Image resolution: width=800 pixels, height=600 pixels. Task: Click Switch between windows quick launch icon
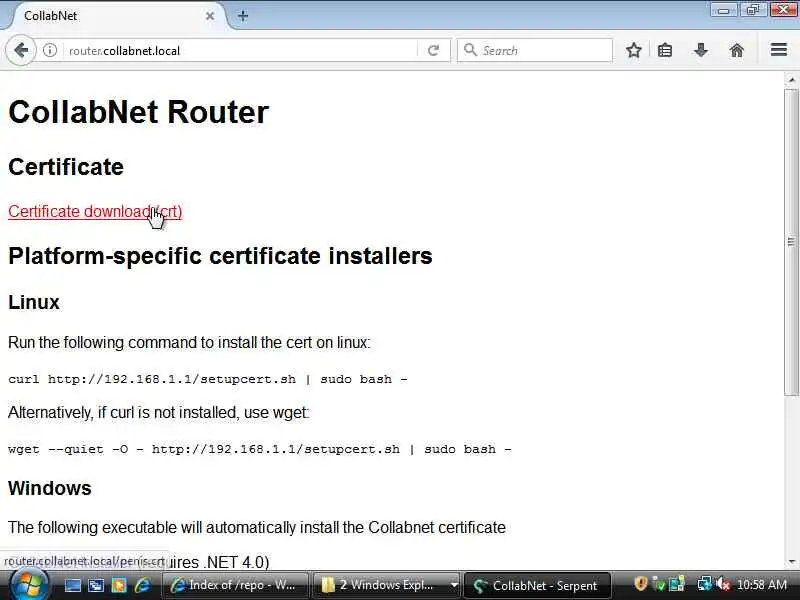pyautogui.click(x=96, y=585)
